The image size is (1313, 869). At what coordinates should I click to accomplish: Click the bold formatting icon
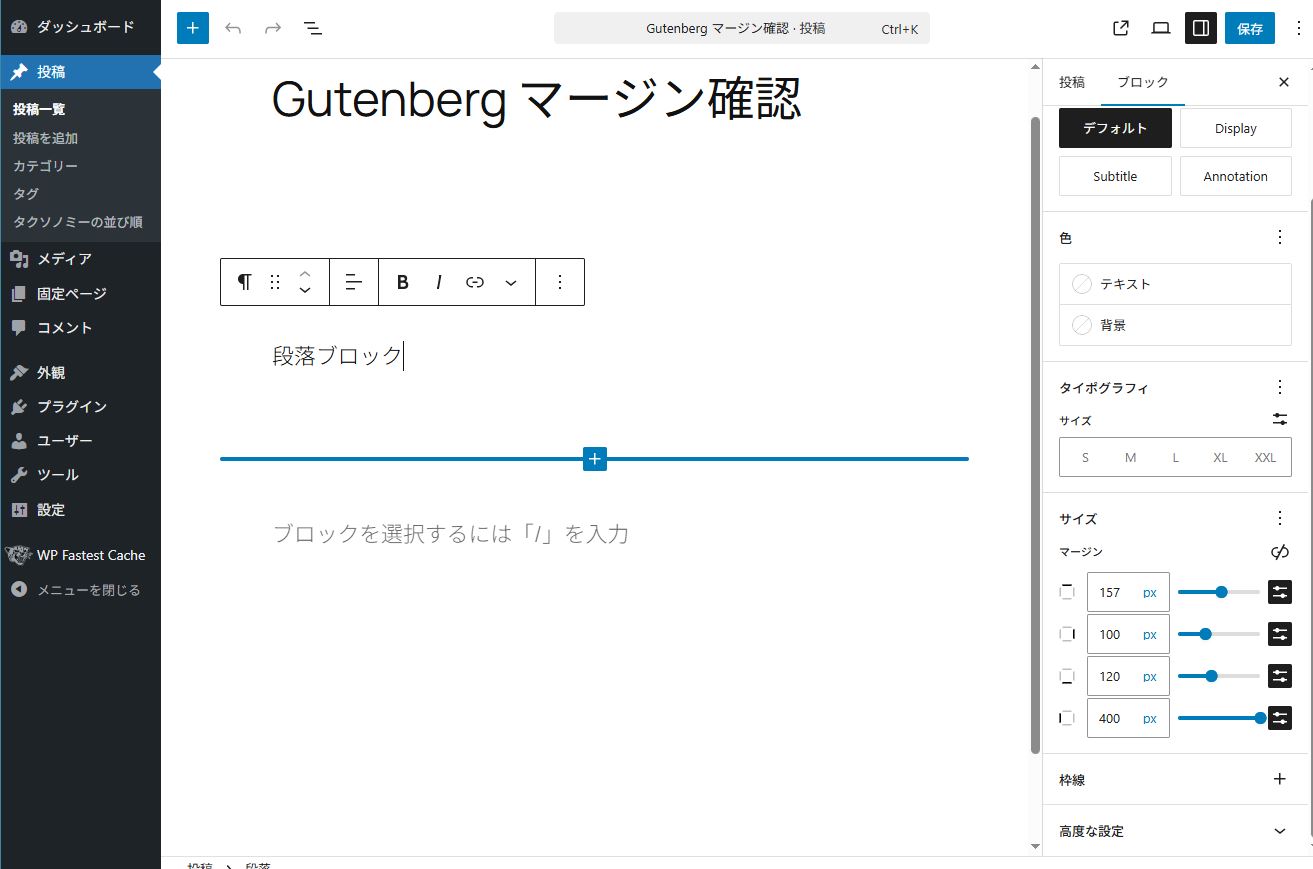[403, 282]
